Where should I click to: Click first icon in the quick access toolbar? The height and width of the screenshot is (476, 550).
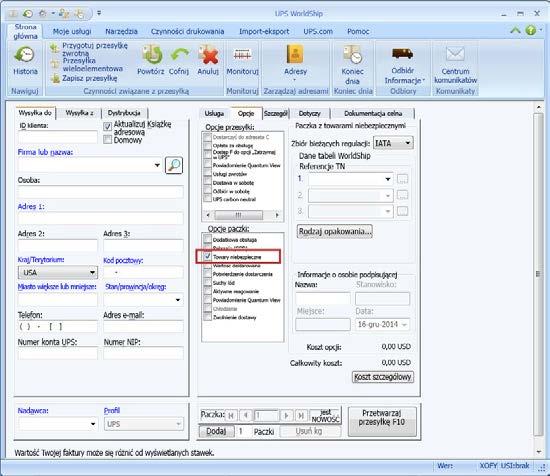tap(13, 13)
